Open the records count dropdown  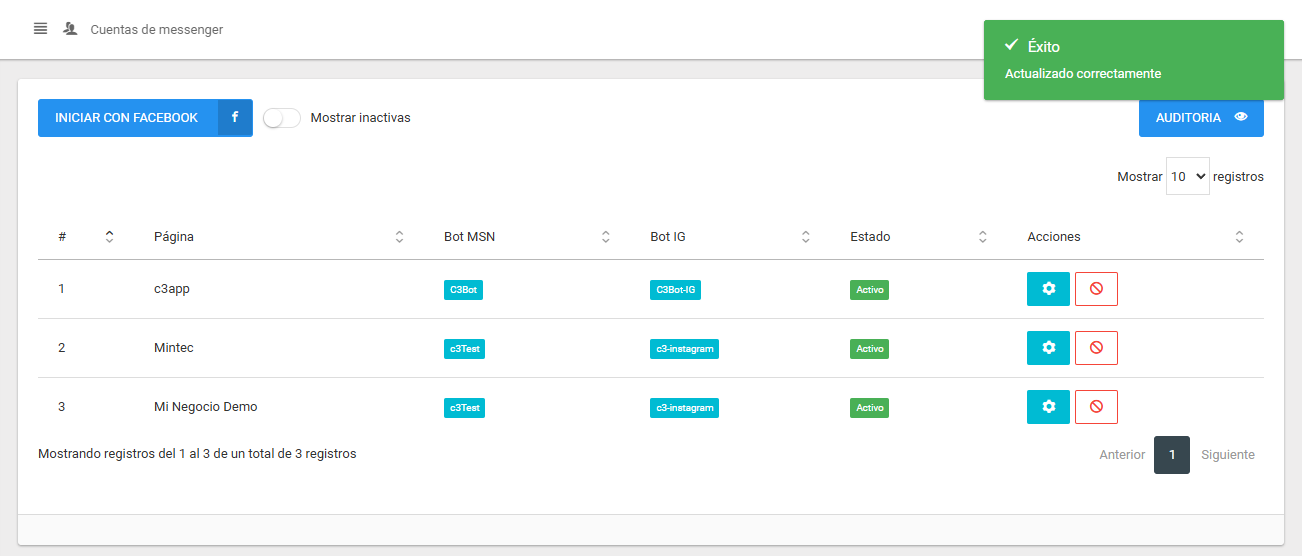[1187, 176]
